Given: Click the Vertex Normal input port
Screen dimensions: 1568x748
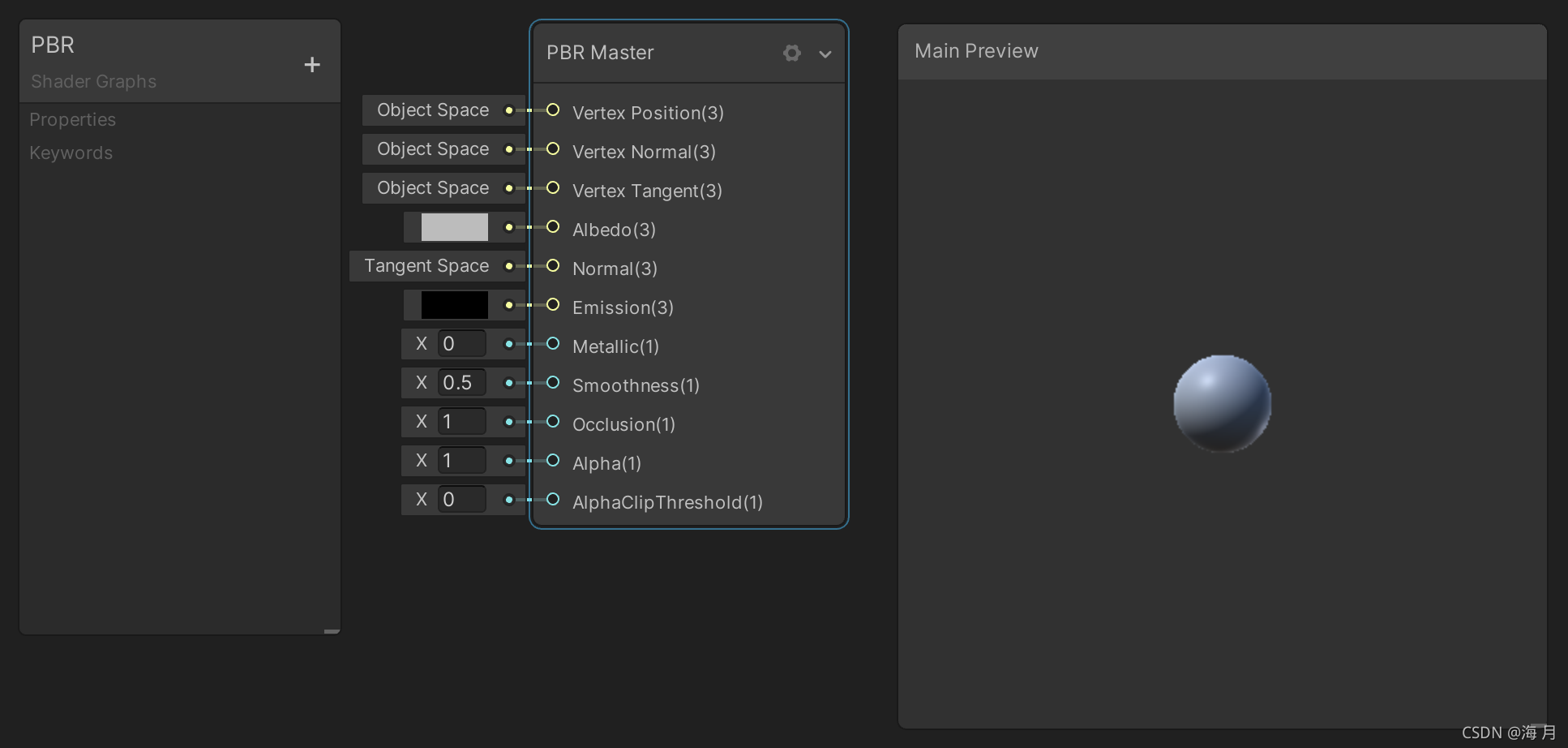Looking at the screenshot, I should 553,148.
